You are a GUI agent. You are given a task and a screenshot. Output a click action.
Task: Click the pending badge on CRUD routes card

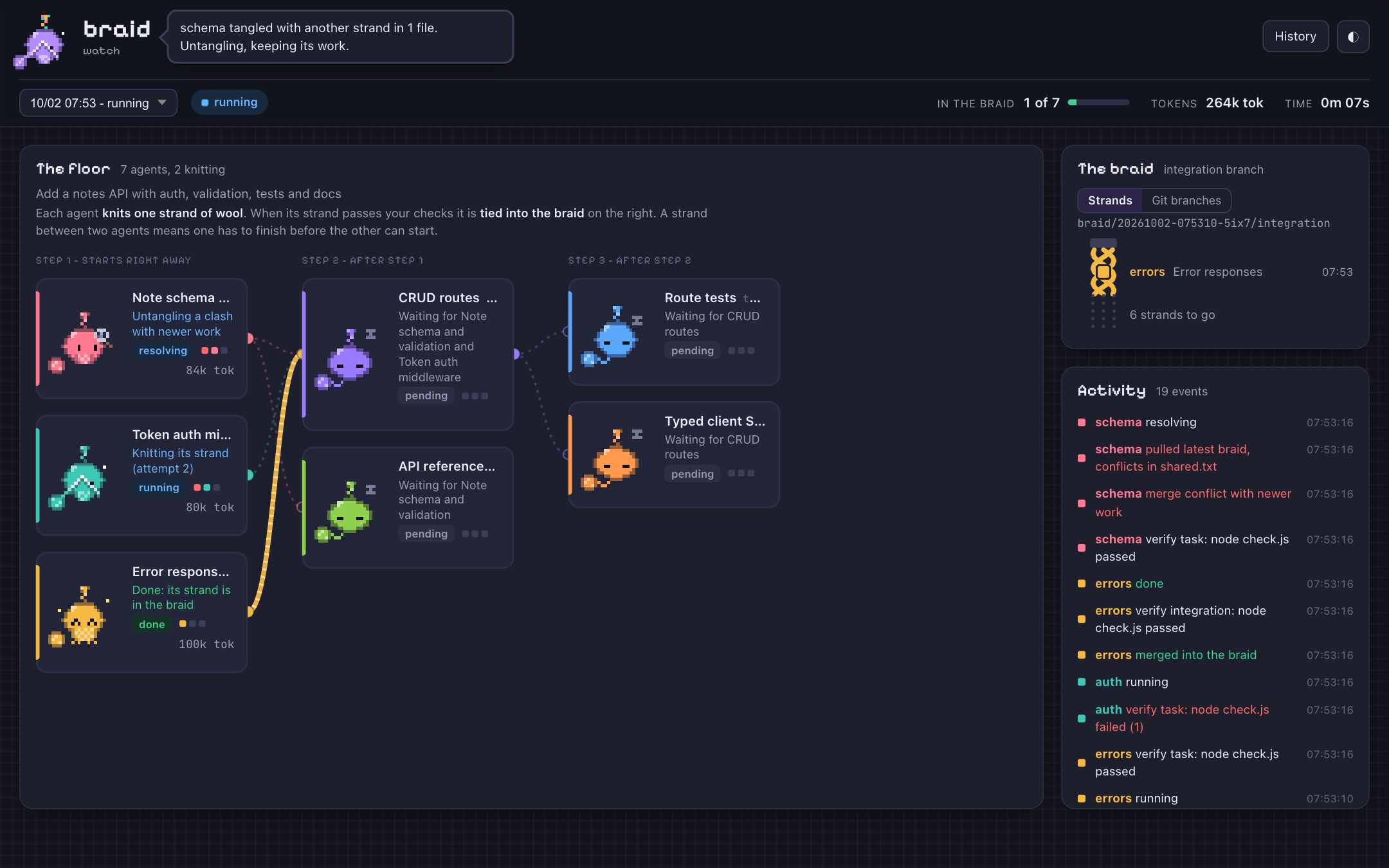pyautogui.click(x=426, y=396)
